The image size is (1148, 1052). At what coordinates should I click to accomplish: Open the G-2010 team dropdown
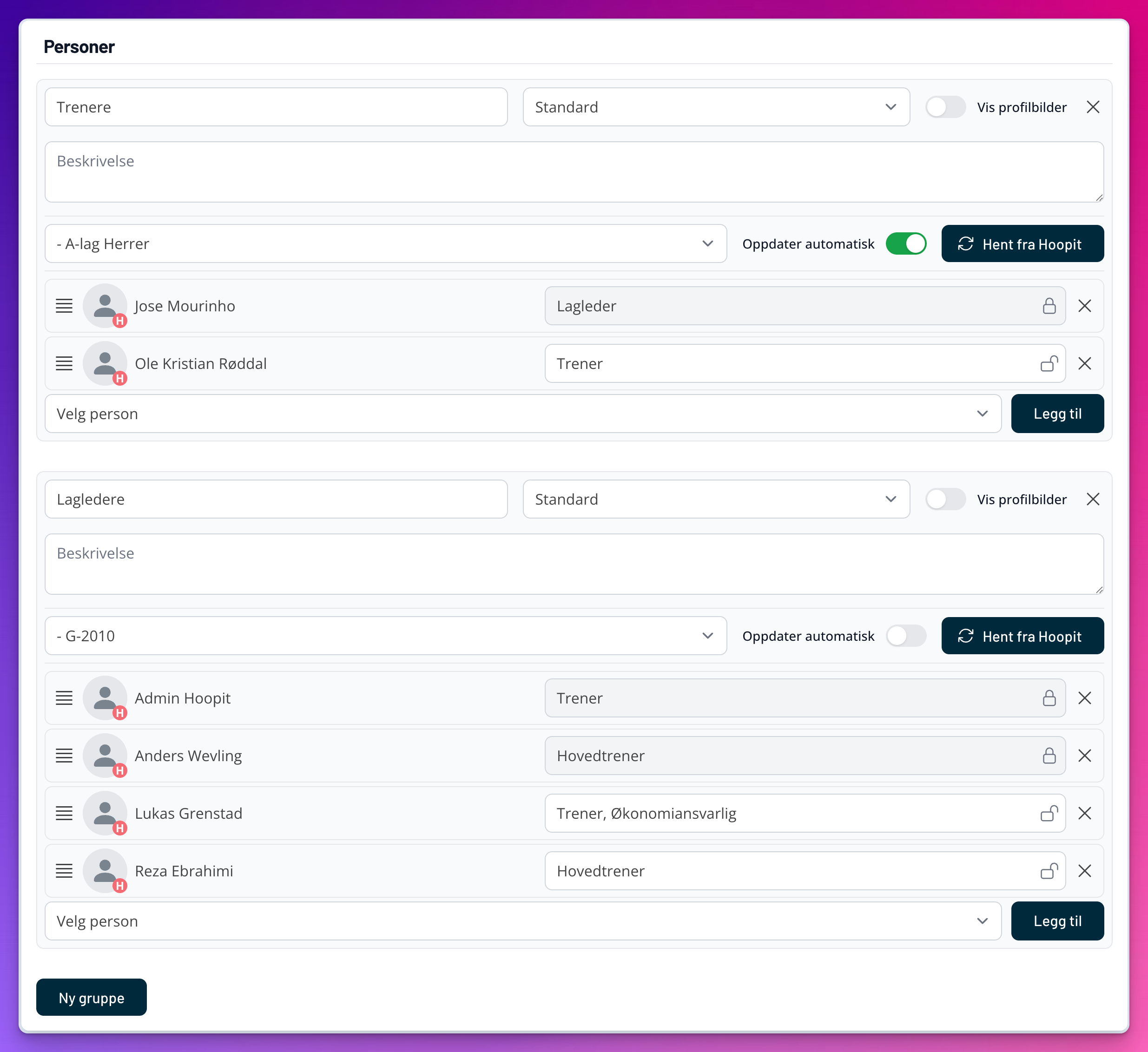(385, 636)
